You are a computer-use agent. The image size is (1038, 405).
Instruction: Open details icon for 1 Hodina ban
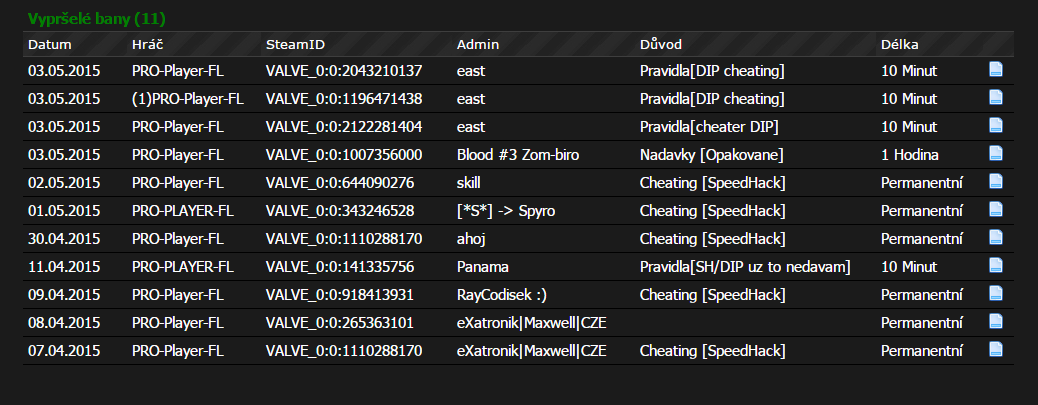pyautogui.click(x=996, y=154)
